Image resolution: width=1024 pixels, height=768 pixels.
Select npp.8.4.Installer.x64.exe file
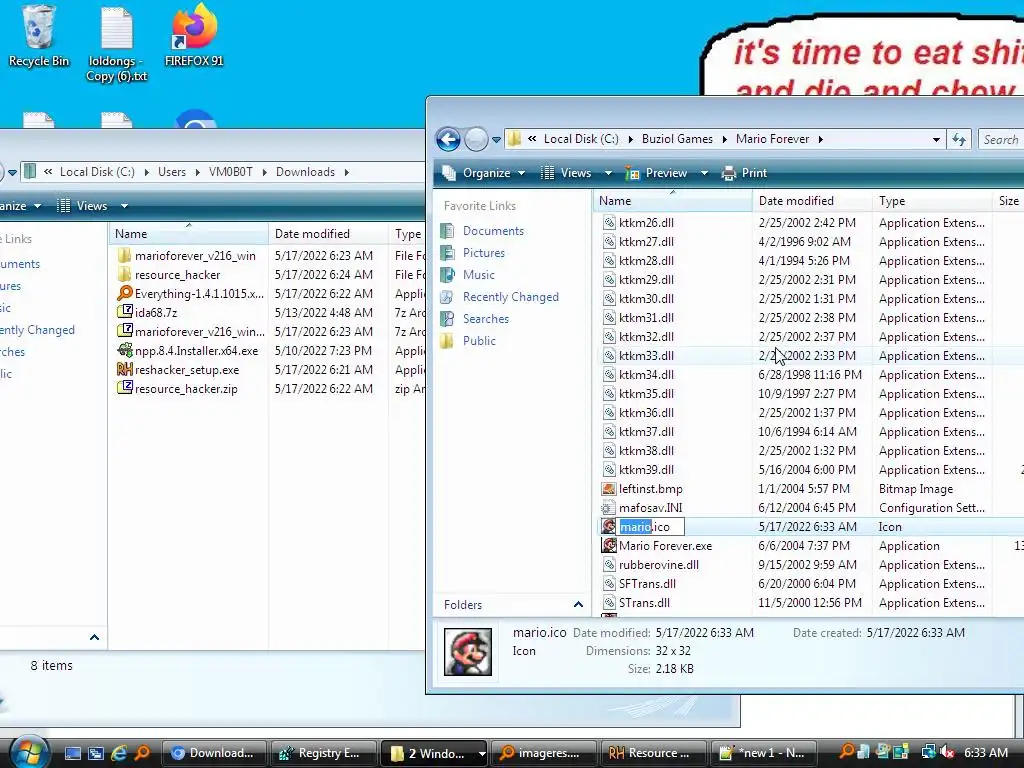point(196,351)
